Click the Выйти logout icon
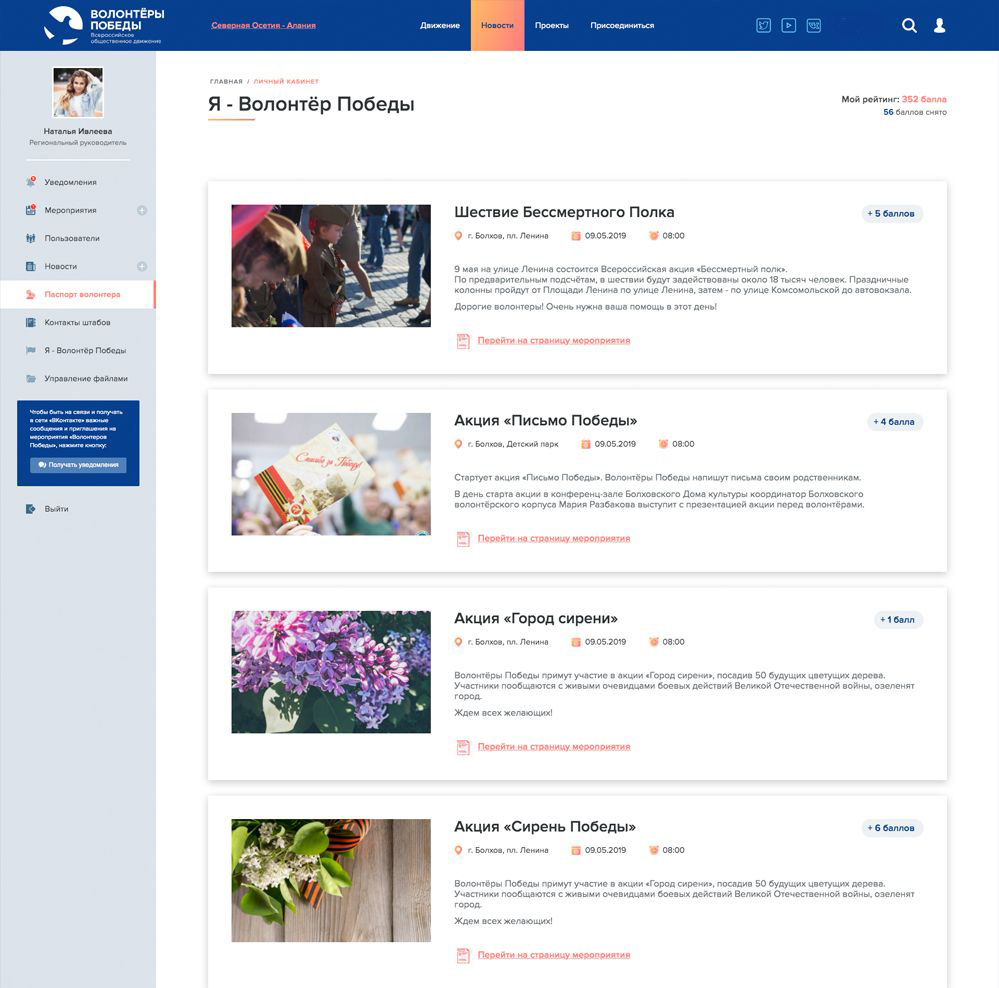This screenshot has width=999, height=988. tap(31, 509)
